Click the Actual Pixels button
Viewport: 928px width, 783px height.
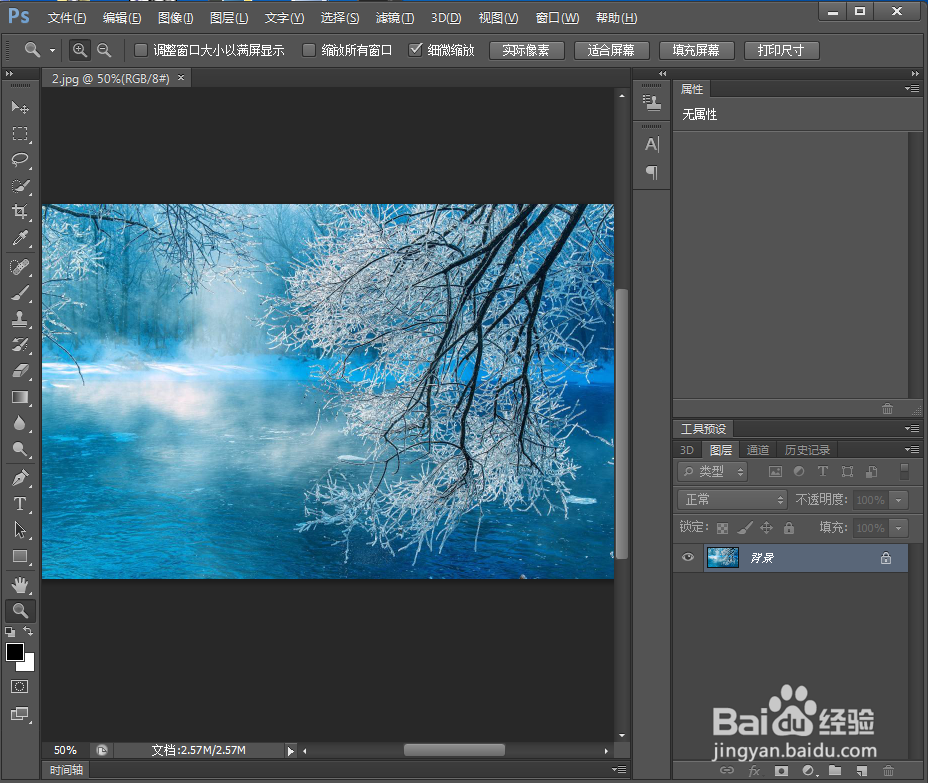pos(526,50)
